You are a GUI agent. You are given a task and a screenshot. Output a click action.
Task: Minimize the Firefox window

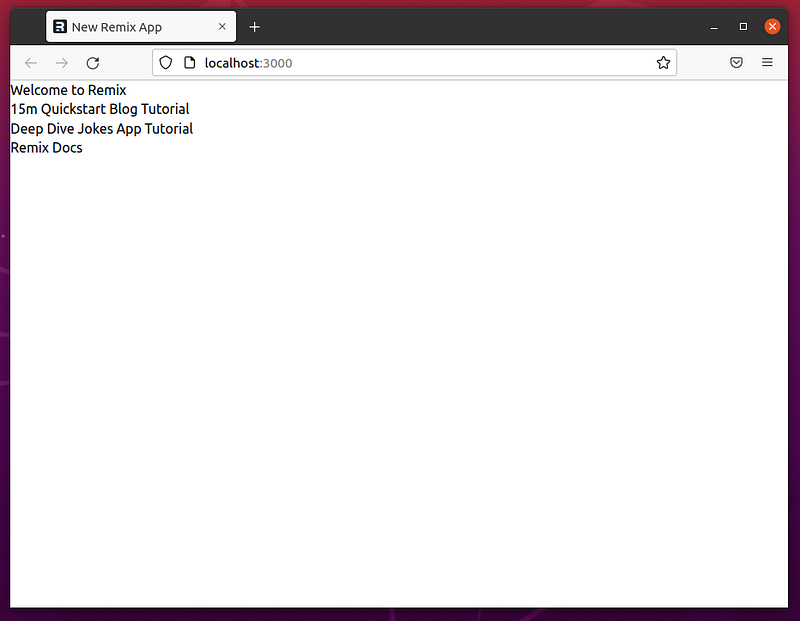pyautogui.click(x=714, y=27)
